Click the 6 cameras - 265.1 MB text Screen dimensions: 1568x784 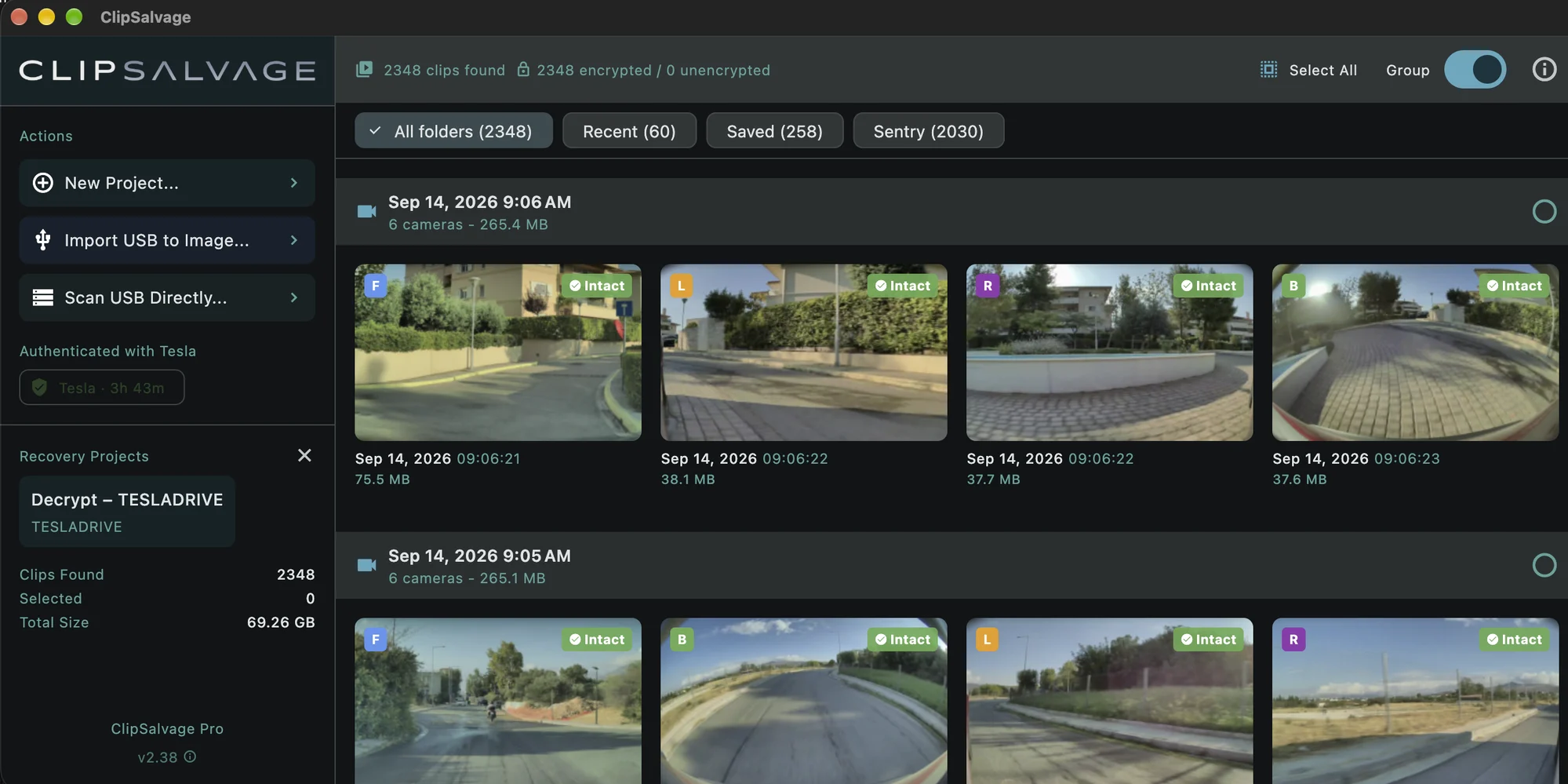tap(467, 578)
